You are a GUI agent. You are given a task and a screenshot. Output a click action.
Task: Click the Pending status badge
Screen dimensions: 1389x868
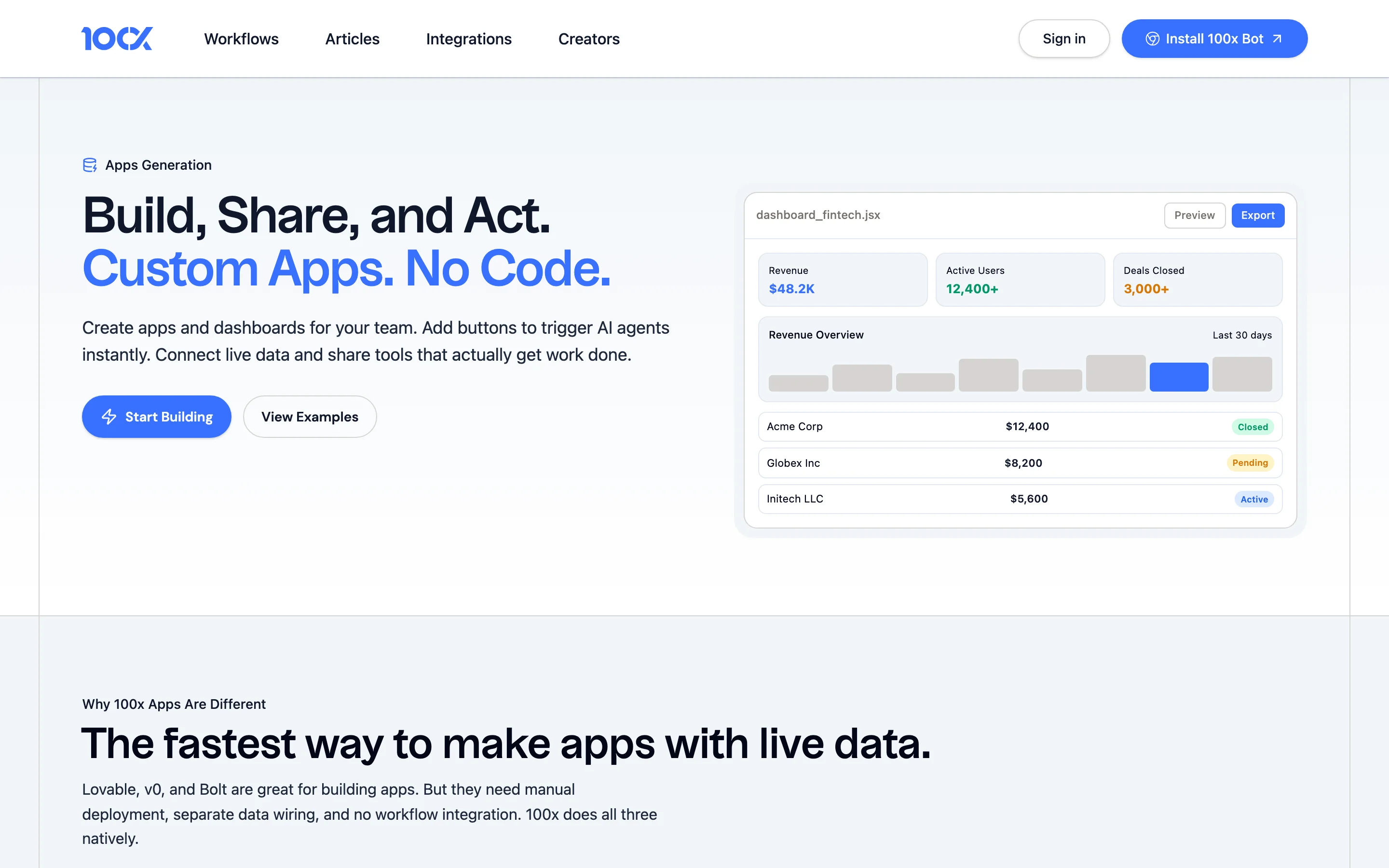click(1250, 463)
